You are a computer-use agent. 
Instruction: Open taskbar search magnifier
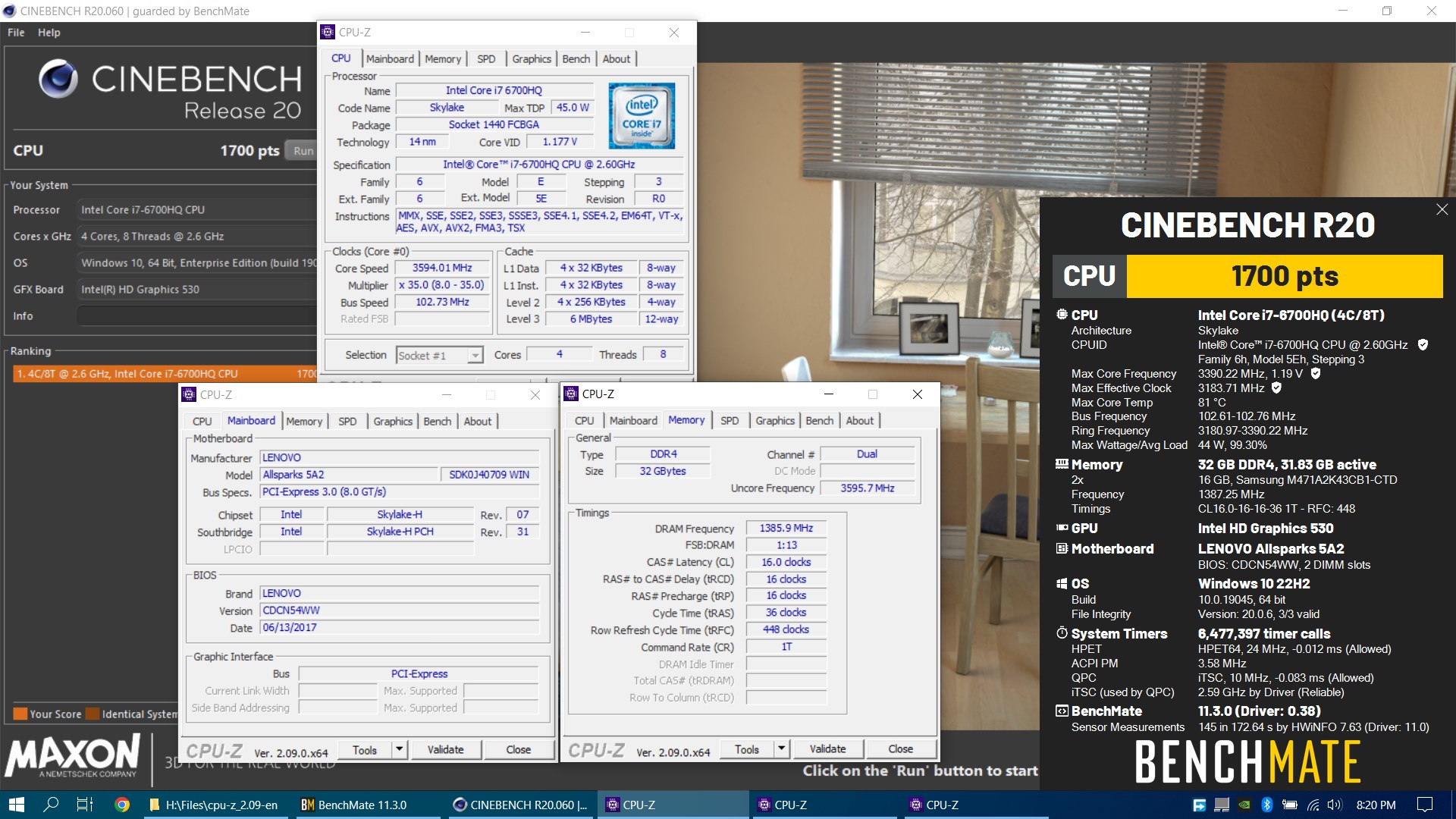(51, 805)
